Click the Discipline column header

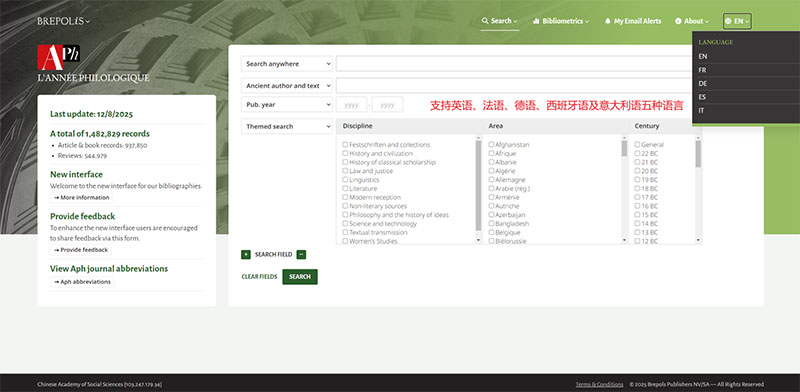[409, 126]
